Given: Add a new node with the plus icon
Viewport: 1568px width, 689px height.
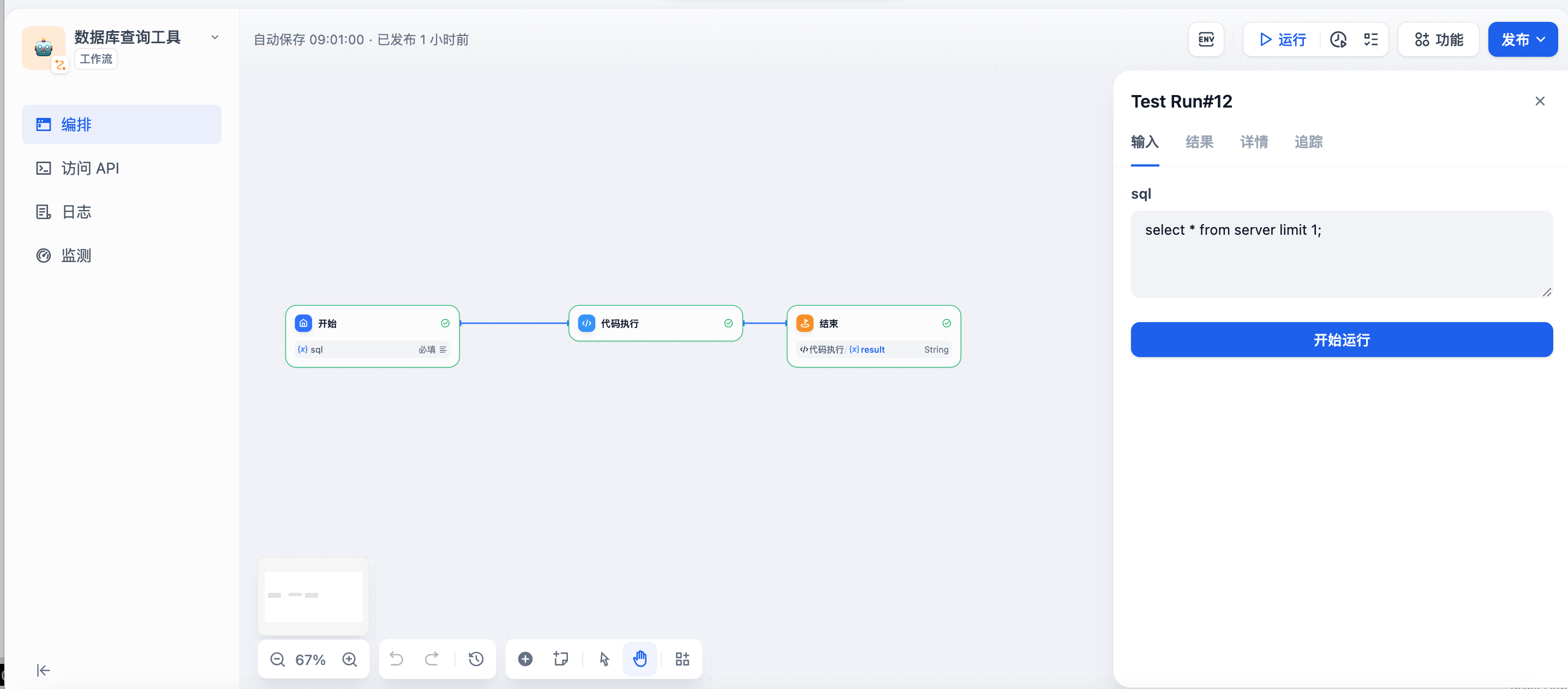Looking at the screenshot, I should [525, 659].
